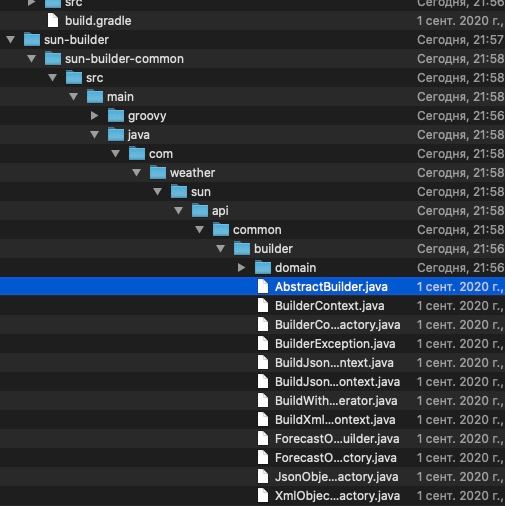Collapse the main folder triangle
505x506 pixels.
click(74, 97)
